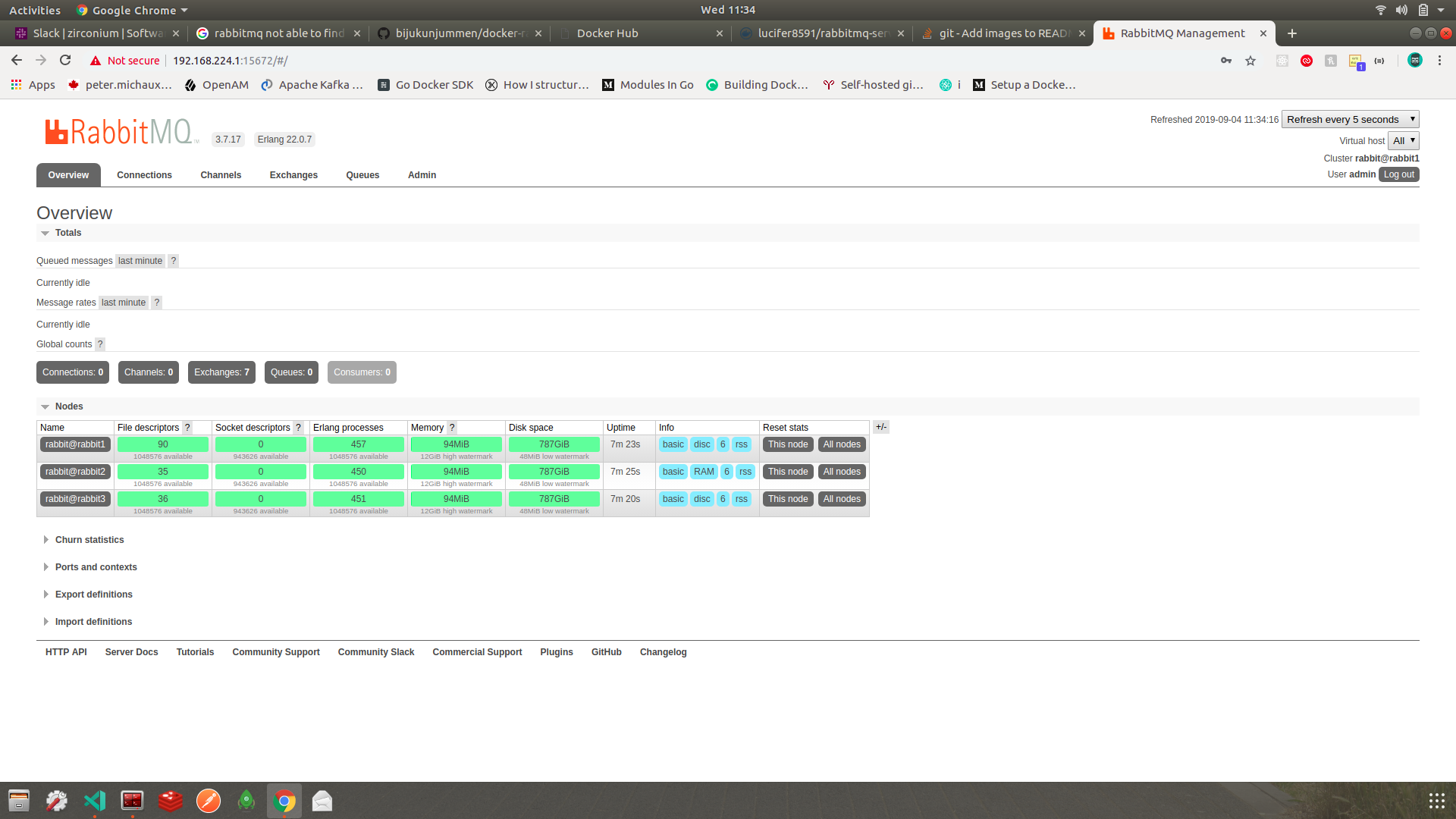1456x819 pixels.
Task: Click the RabbitMQ logo icon
Action: 56,131
